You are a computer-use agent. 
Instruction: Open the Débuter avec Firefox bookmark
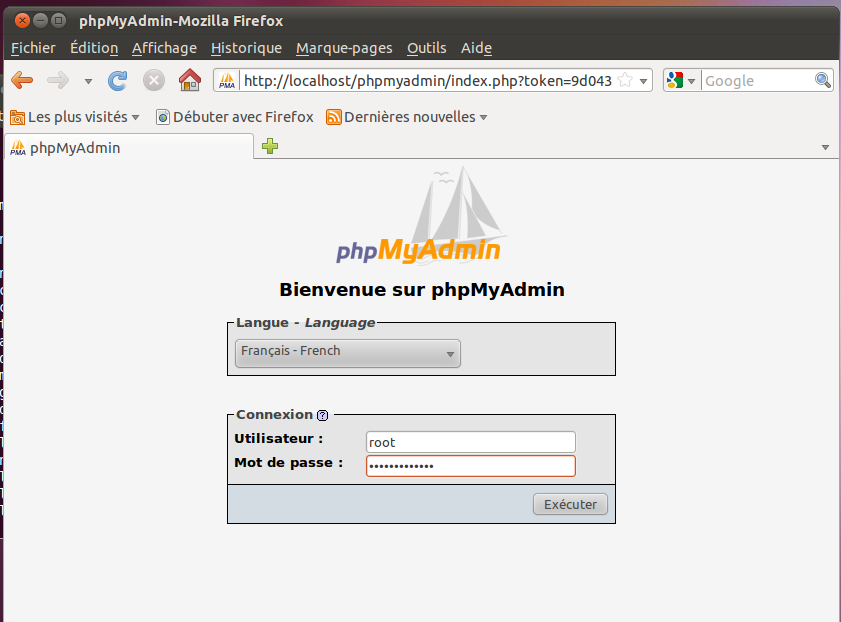coord(235,117)
